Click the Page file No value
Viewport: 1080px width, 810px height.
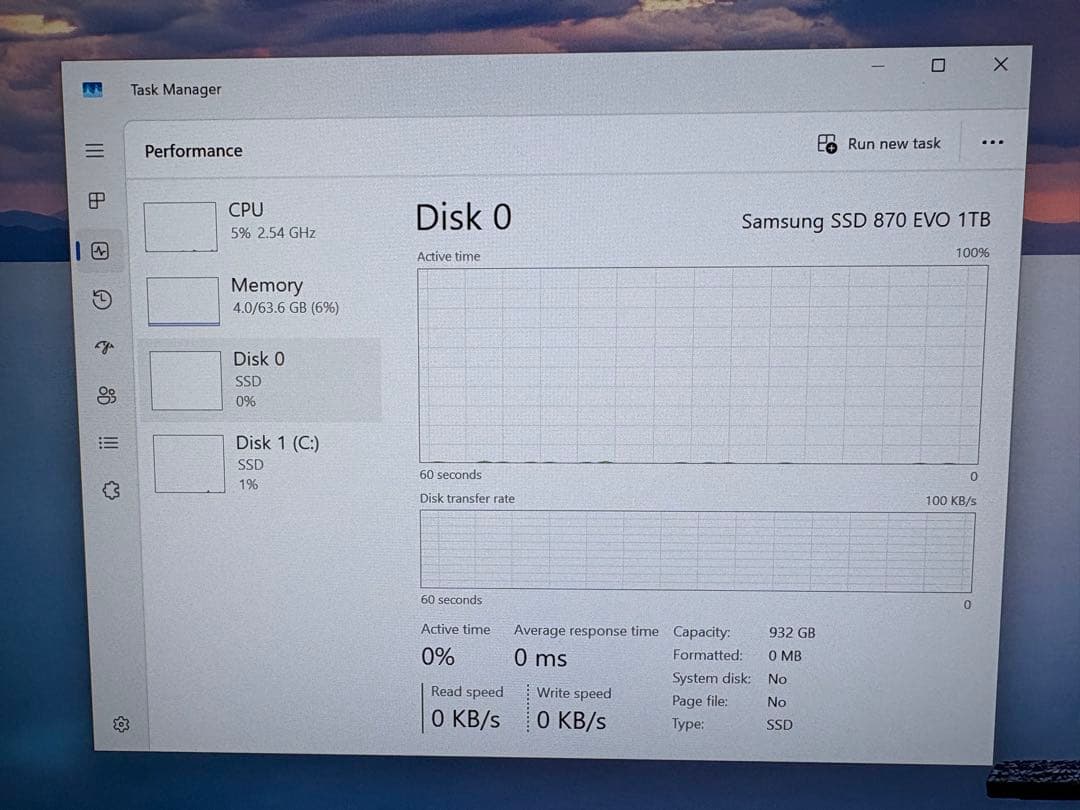click(x=776, y=702)
